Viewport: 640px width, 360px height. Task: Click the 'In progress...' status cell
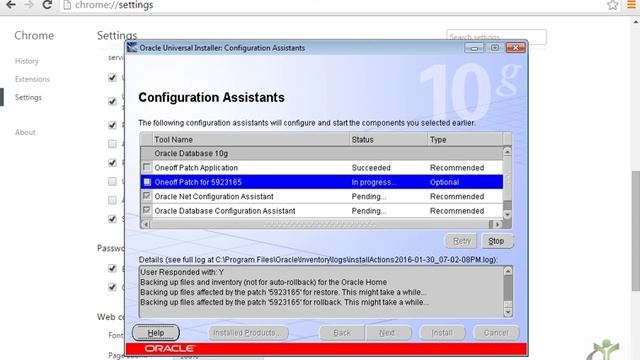374,182
